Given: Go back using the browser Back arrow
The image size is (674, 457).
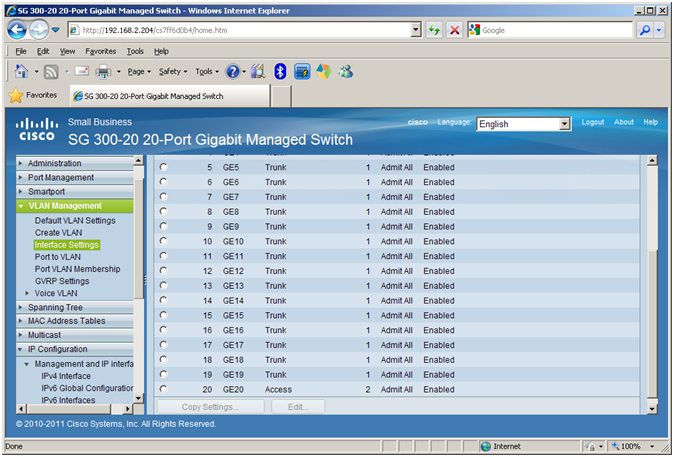Looking at the screenshot, I should 17,30.
